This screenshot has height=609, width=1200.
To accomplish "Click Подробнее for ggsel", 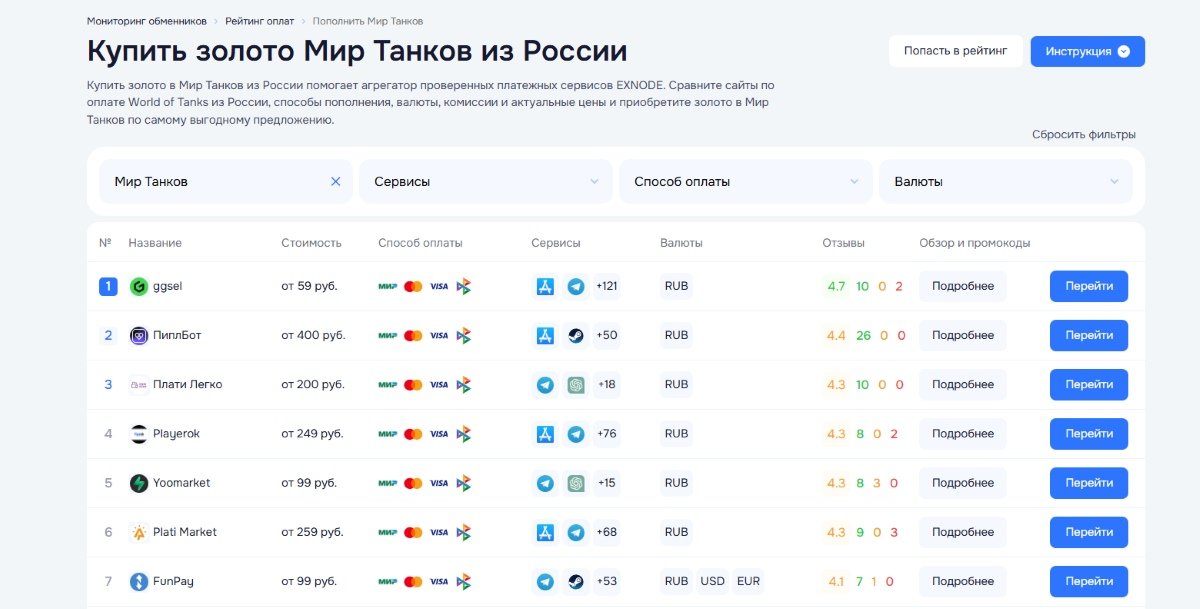I will [963, 286].
